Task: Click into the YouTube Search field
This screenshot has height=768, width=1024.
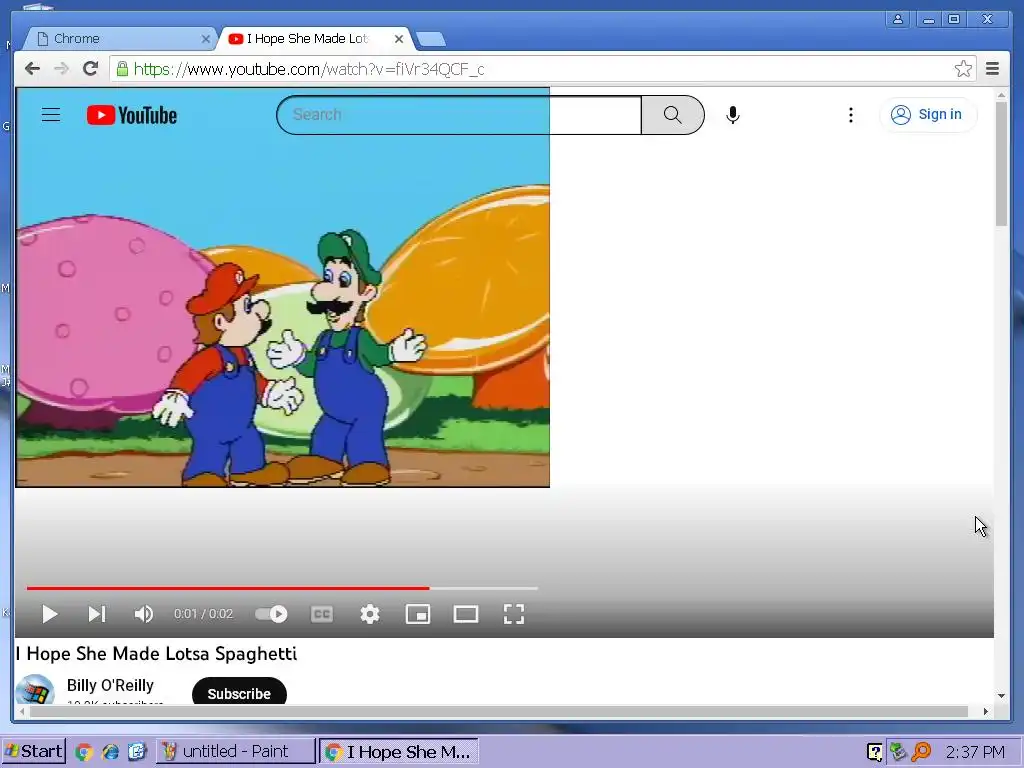Action: (x=459, y=115)
